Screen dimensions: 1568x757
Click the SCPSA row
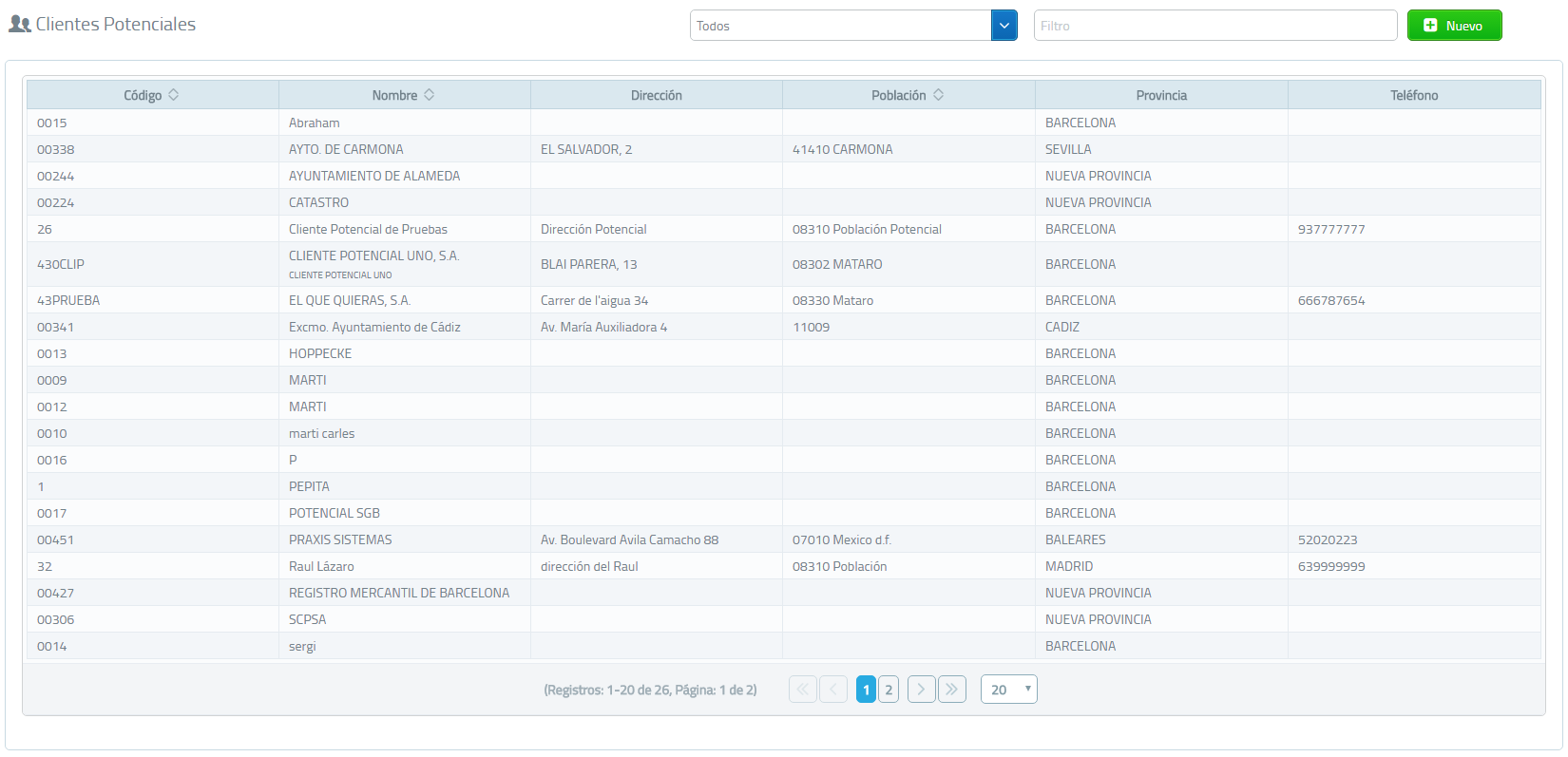tap(784, 619)
